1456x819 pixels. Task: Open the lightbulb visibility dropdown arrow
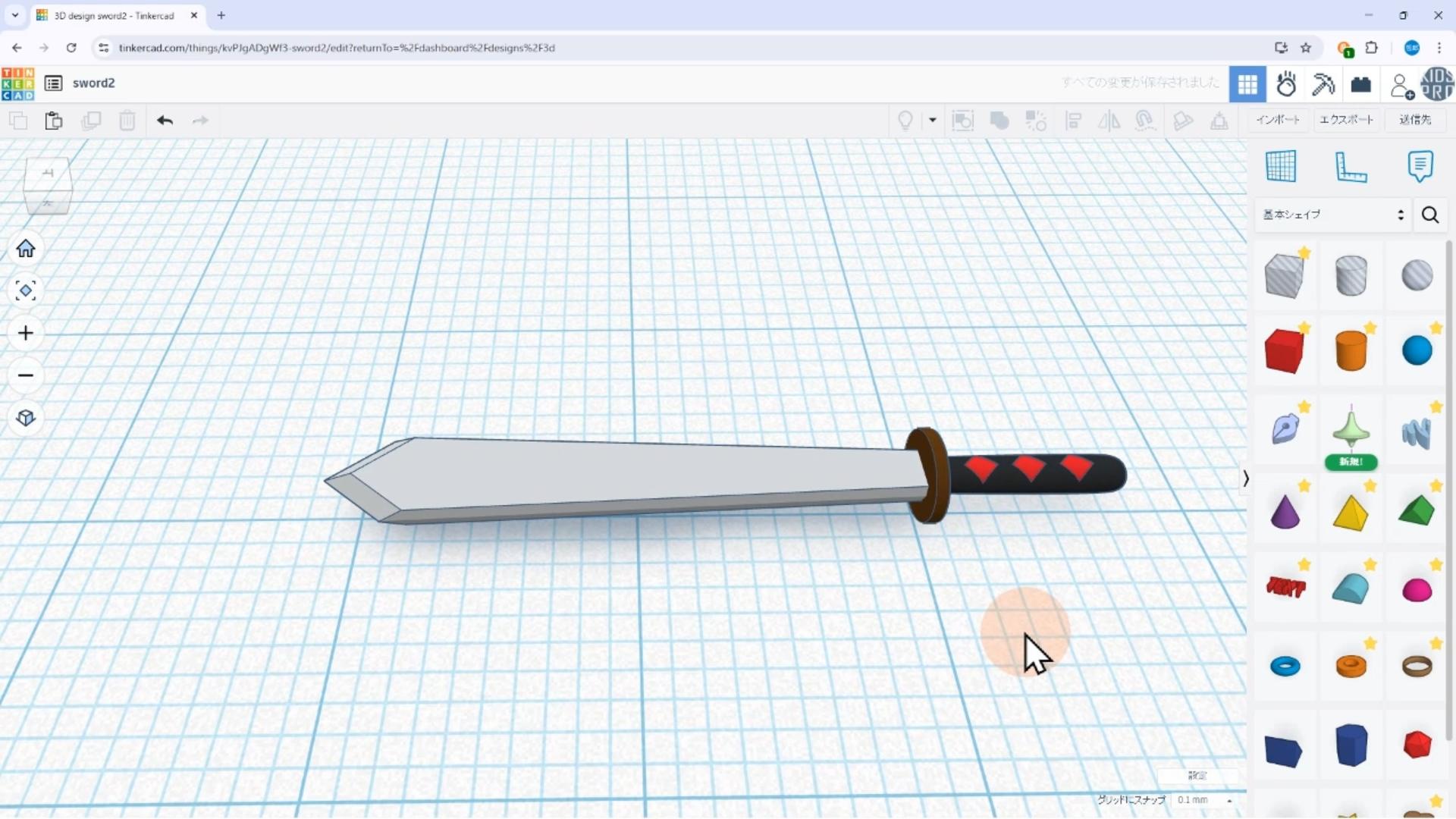point(933,121)
